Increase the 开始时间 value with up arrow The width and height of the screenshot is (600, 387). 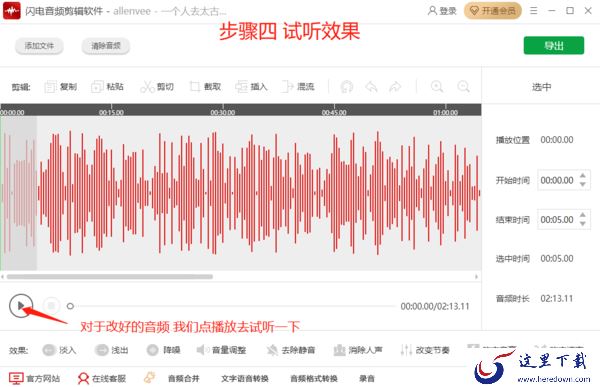click(x=582, y=176)
